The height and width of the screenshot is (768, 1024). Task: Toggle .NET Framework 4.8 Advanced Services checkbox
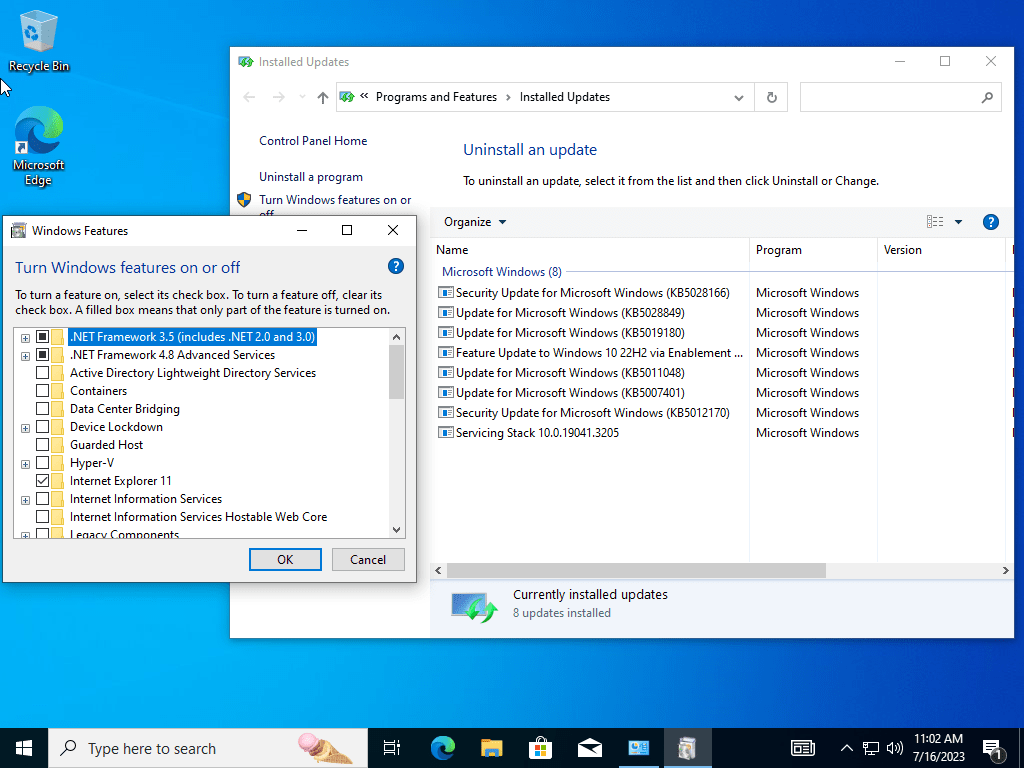click(42, 355)
